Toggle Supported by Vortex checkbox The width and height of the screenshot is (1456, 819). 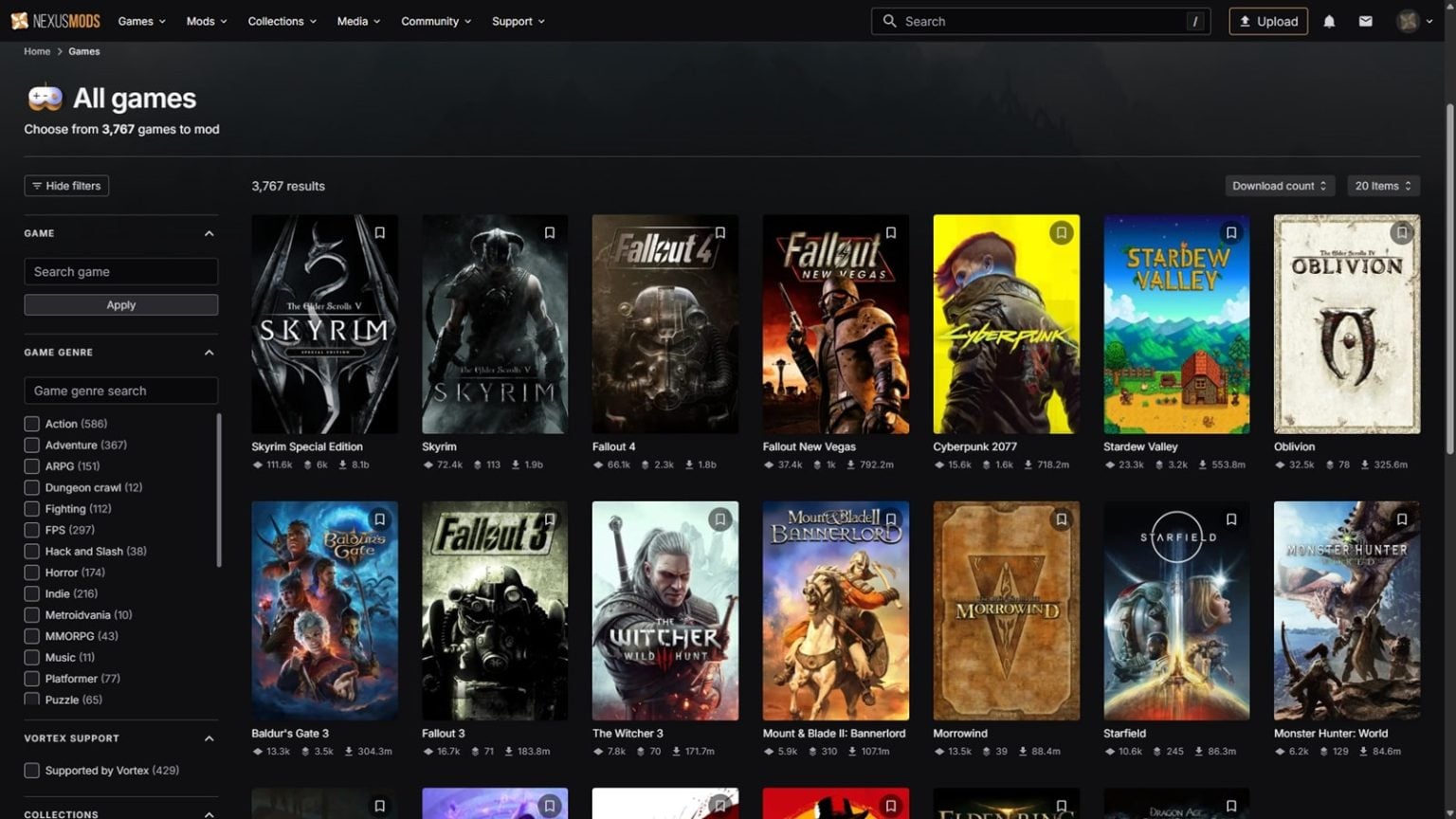click(x=32, y=771)
